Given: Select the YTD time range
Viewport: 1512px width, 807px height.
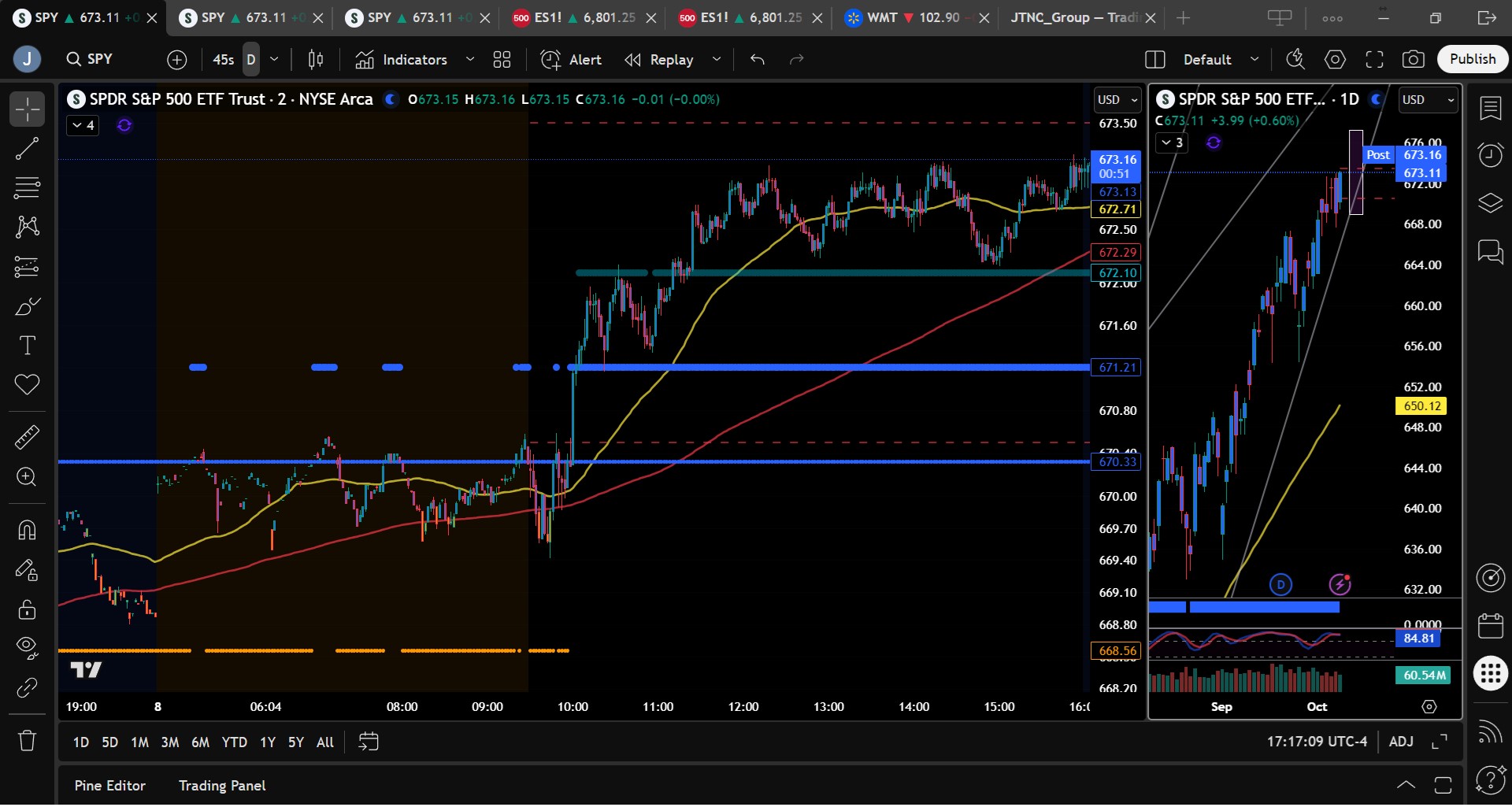Looking at the screenshot, I should (234, 742).
